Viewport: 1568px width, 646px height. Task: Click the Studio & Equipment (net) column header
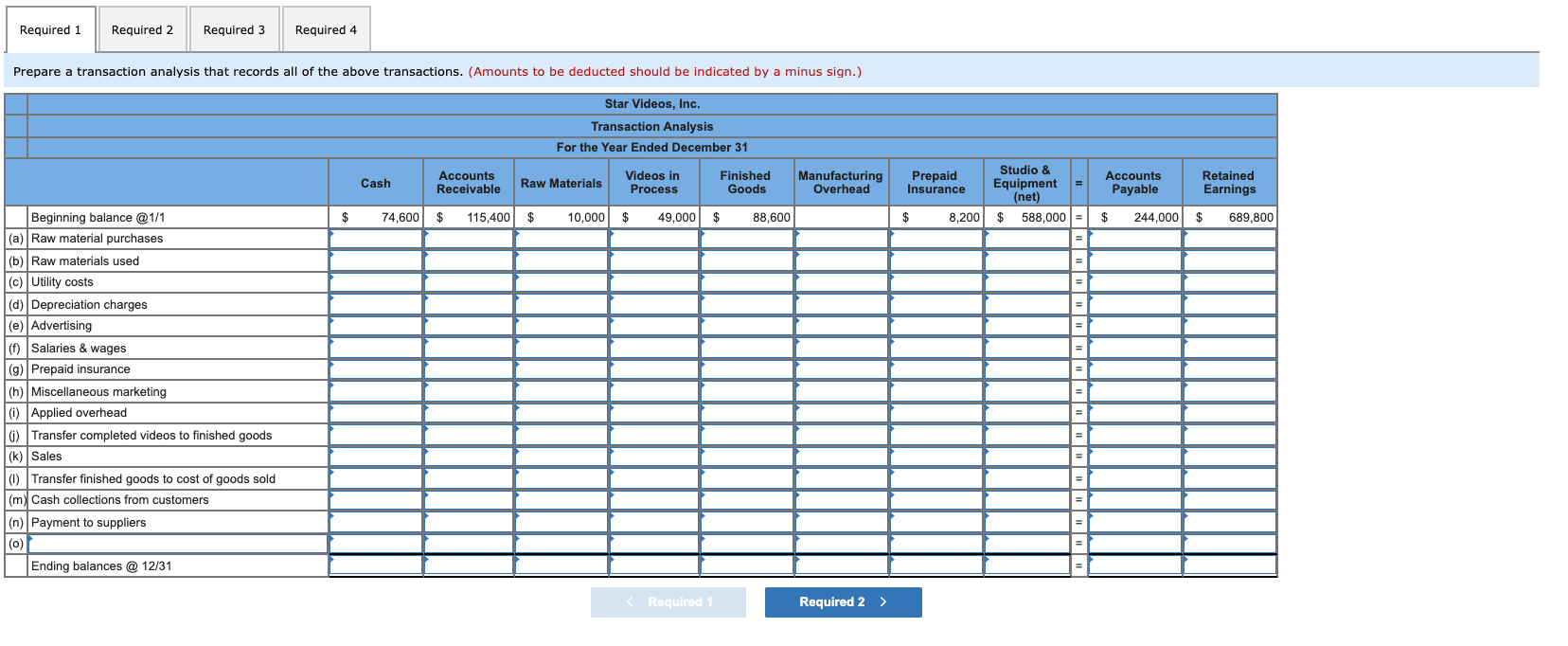(x=1025, y=183)
